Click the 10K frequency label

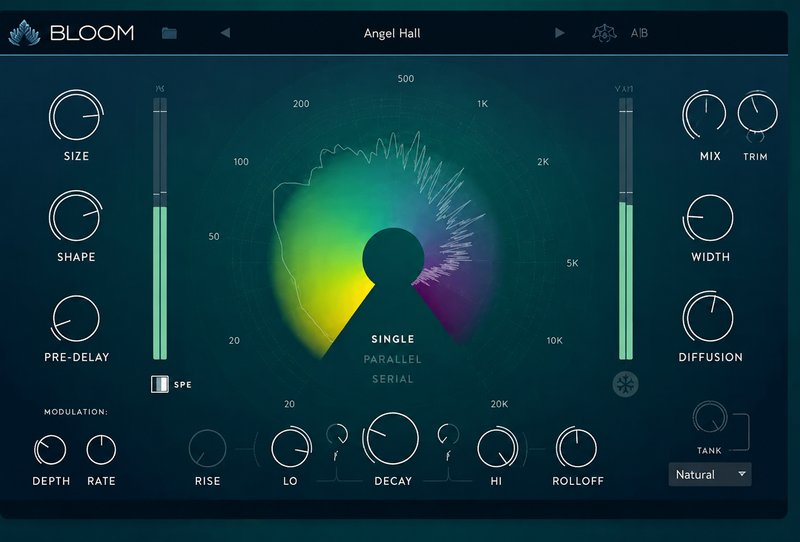pos(555,340)
